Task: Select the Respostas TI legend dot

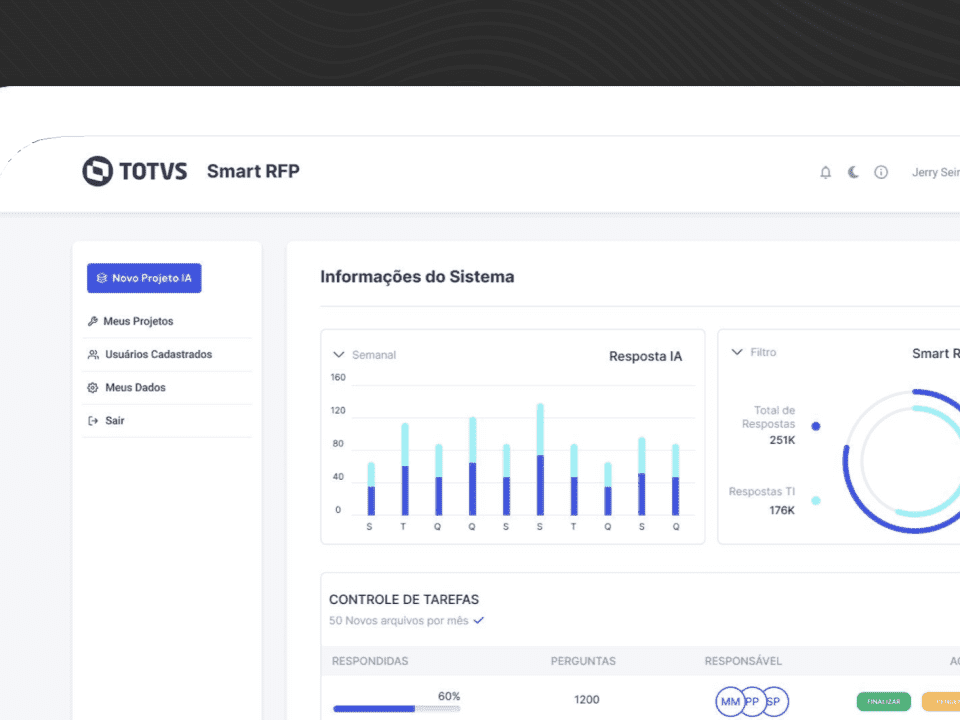Action: [816, 500]
